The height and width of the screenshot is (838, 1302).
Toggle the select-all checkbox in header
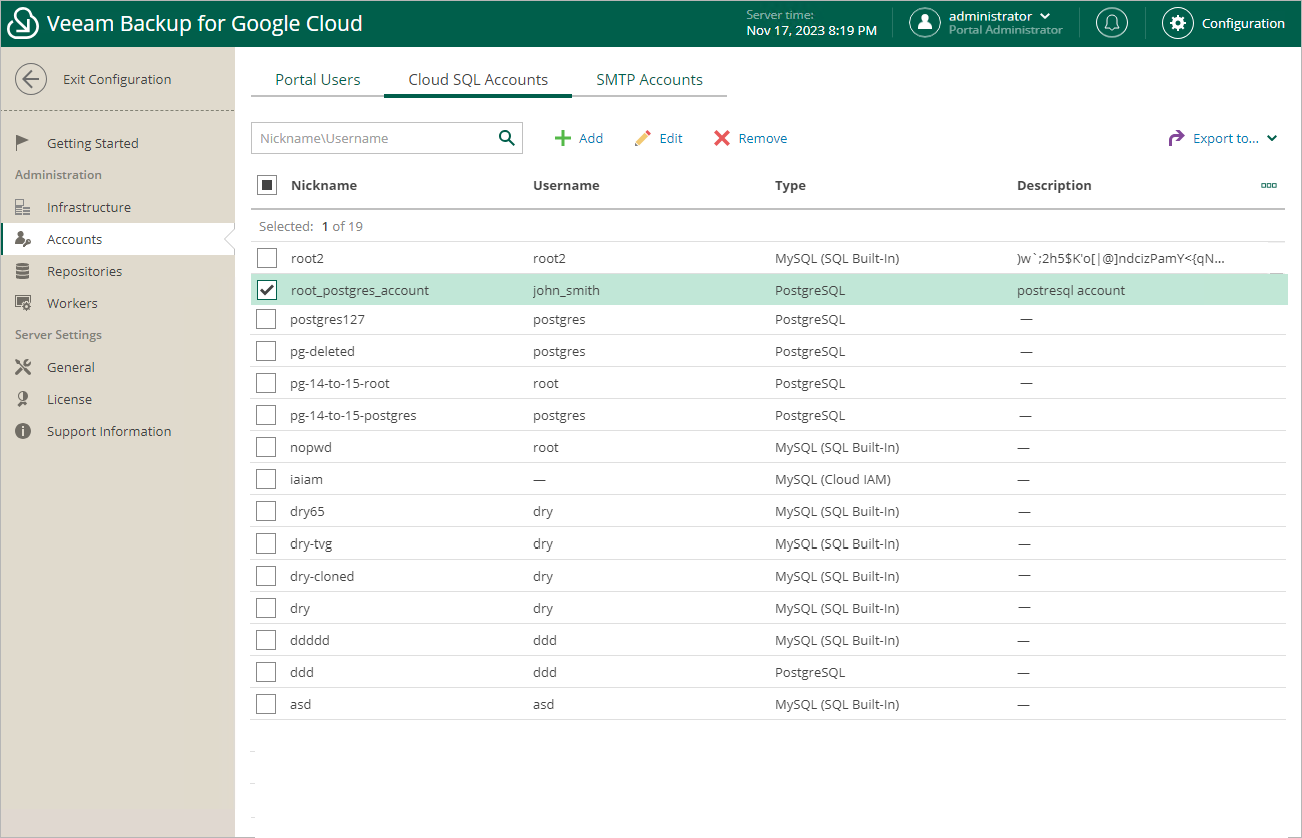(267, 185)
